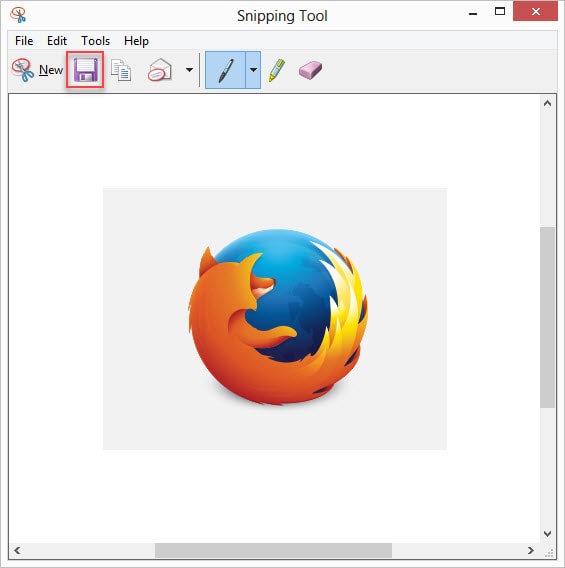
Task: Click the New snip scissors icon
Action: [23, 70]
